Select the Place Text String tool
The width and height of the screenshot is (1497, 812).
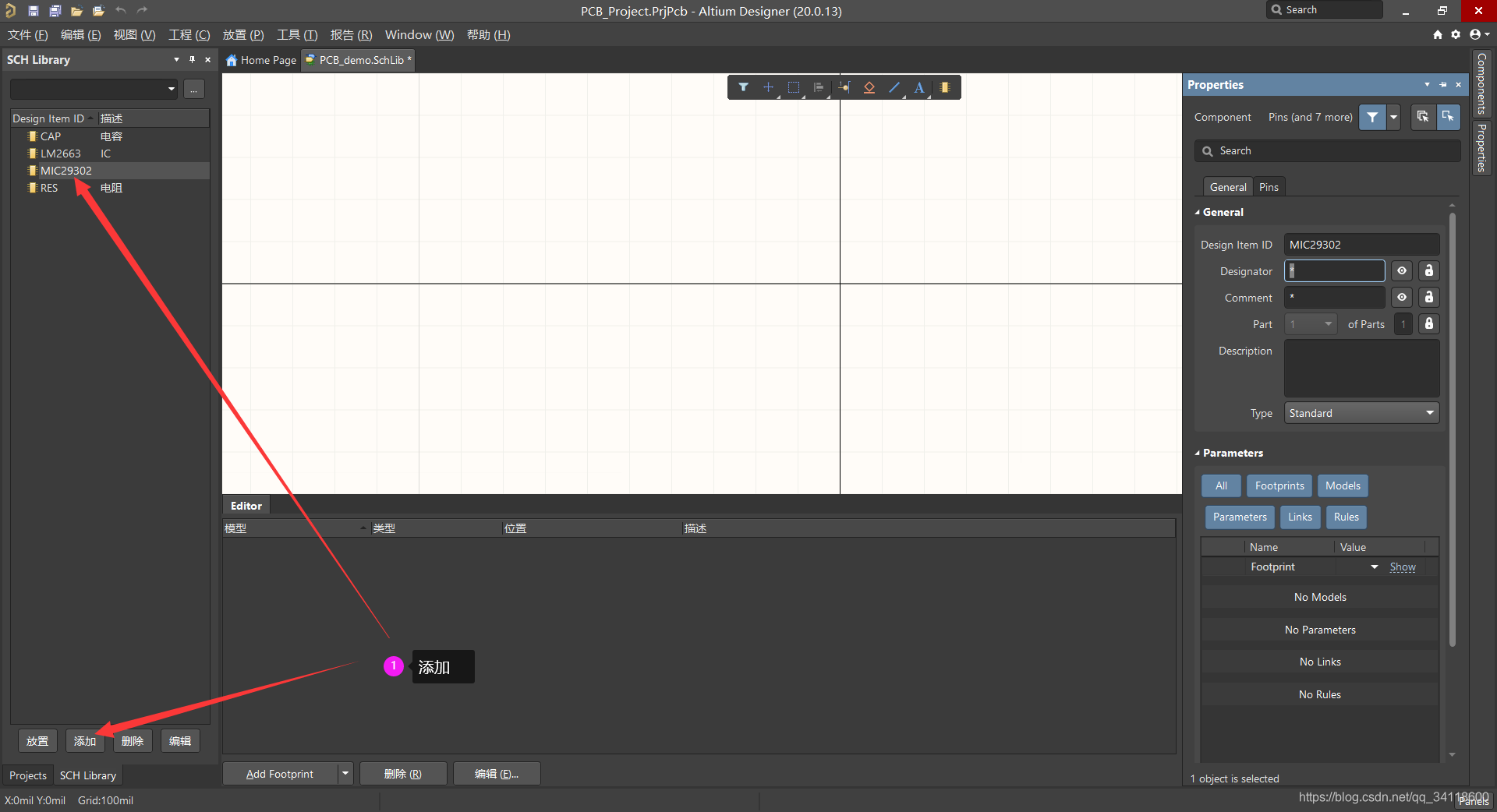pos(919,87)
